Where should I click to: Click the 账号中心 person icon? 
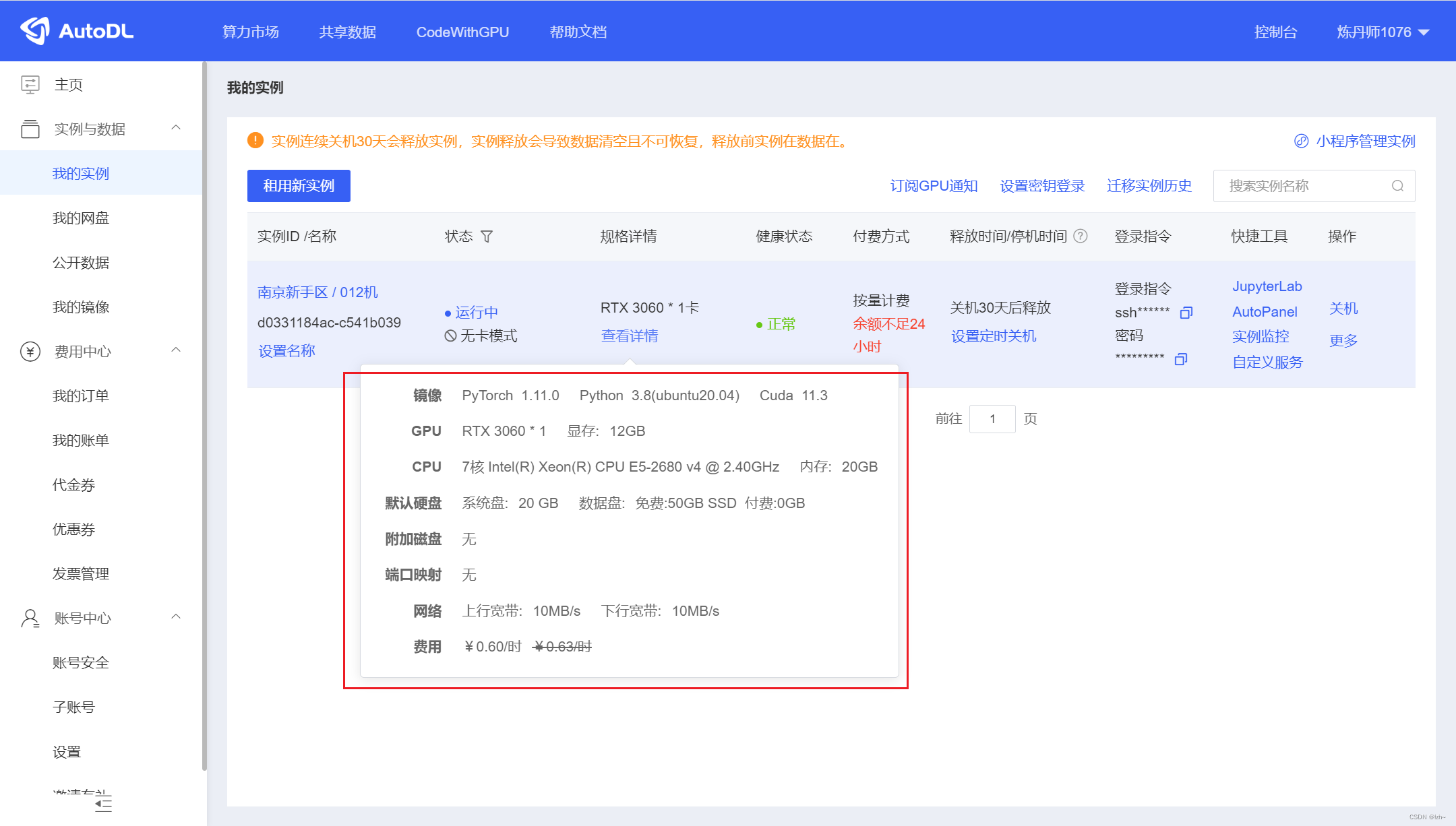click(x=30, y=617)
